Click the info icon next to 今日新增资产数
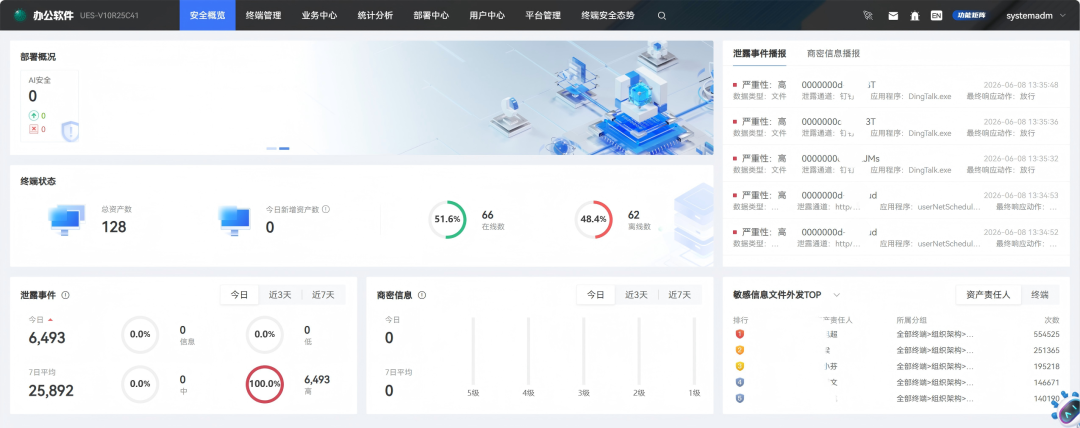The height and width of the screenshot is (428, 1080). point(326,209)
